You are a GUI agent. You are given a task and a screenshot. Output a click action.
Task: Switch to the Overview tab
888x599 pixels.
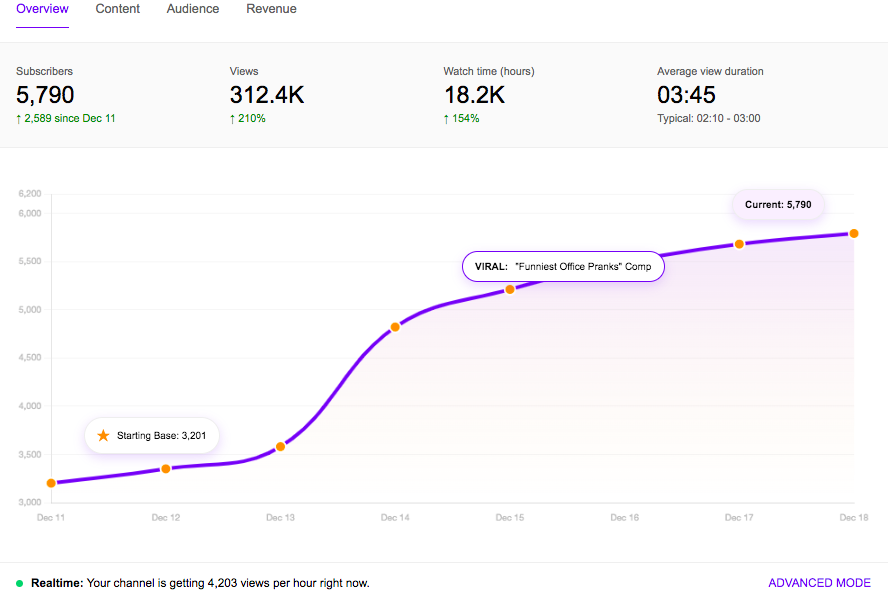pos(42,9)
